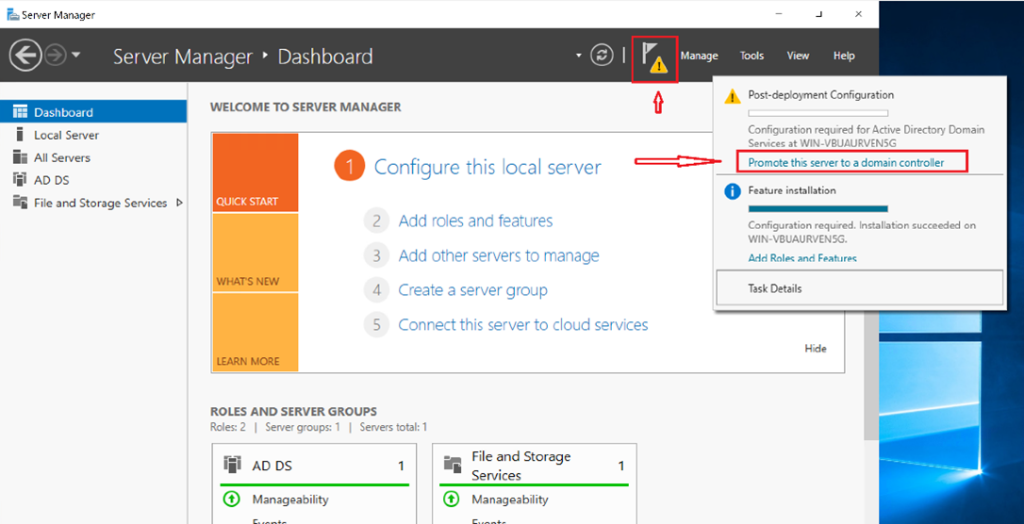The height and width of the screenshot is (524, 1024).
Task: Click the File and Storage Services sidebar icon
Action: point(20,203)
